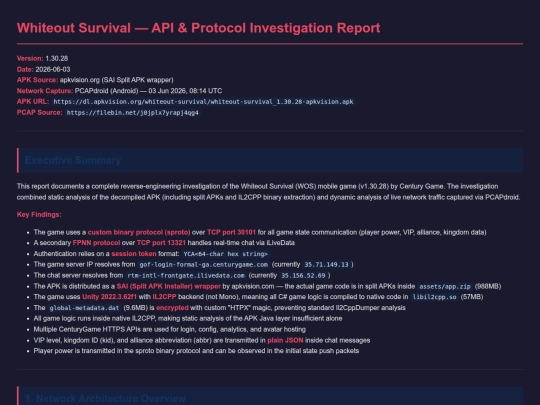Click 'FPNN protocol' highlighted text
This screenshot has width=540, height=405.
tap(96, 243)
